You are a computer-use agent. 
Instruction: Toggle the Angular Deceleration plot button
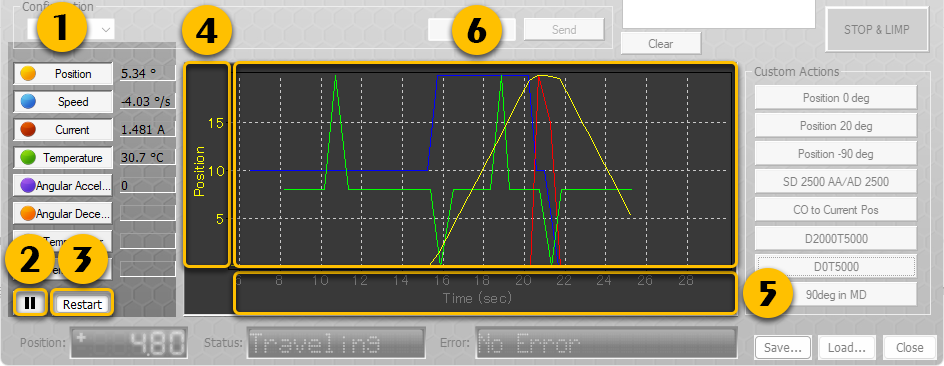tap(63, 214)
